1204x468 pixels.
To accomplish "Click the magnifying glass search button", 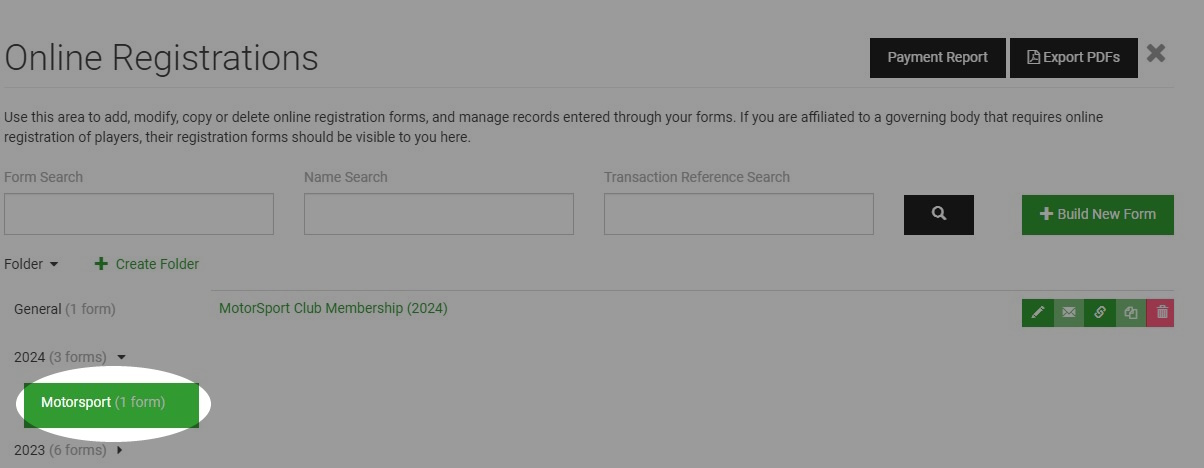I will pos(939,214).
